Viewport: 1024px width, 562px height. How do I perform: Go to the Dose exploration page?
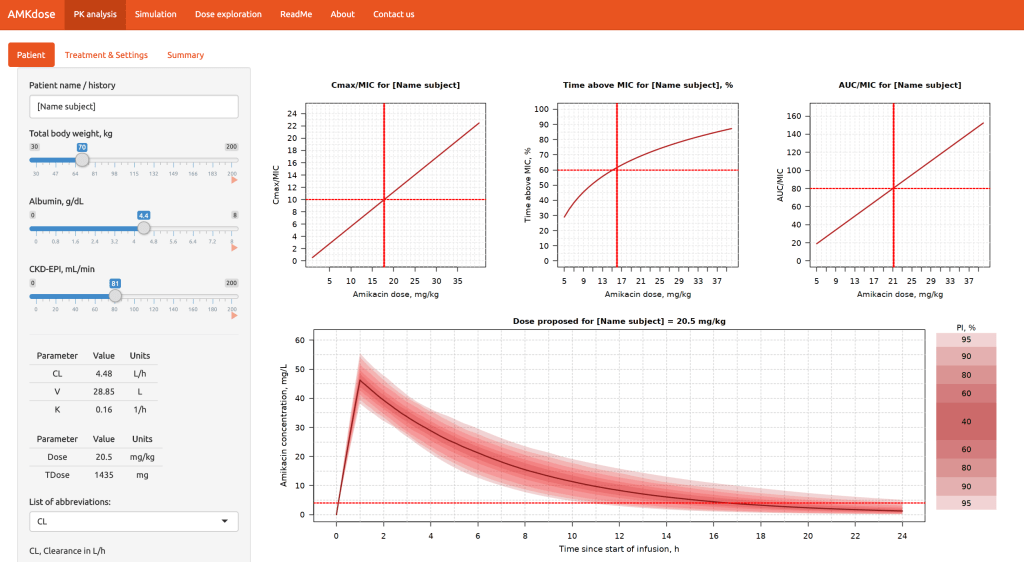pyautogui.click(x=229, y=14)
